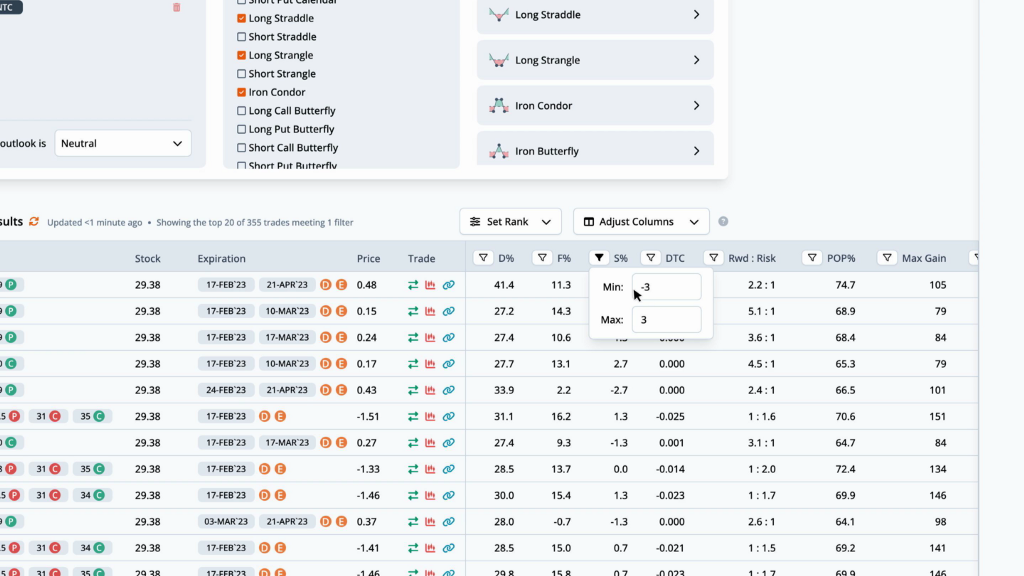Click the Iron Butterfly strategy diagram icon
This screenshot has width=1024, height=576.
499,151
